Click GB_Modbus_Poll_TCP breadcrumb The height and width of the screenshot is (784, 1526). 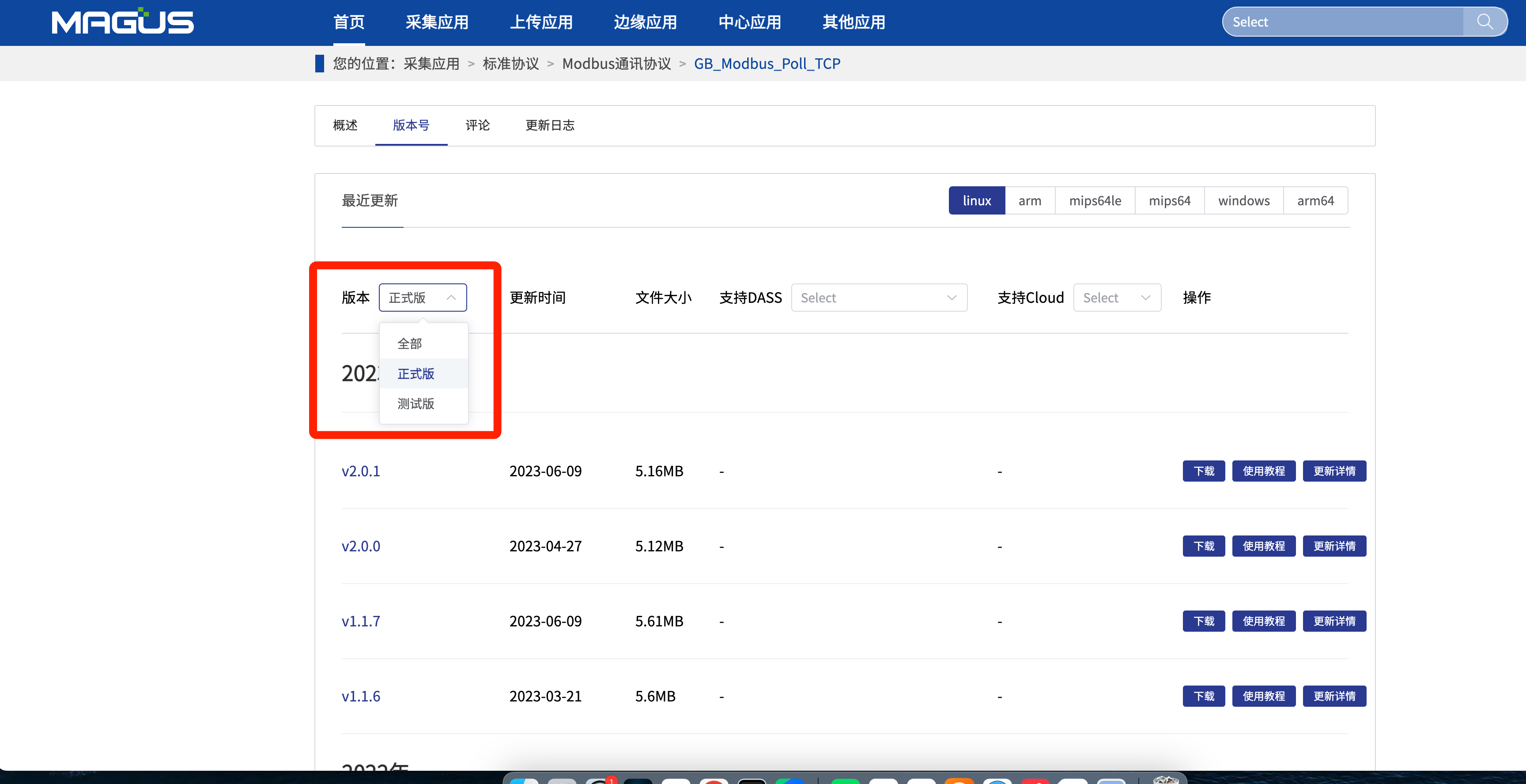pyautogui.click(x=767, y=64)
